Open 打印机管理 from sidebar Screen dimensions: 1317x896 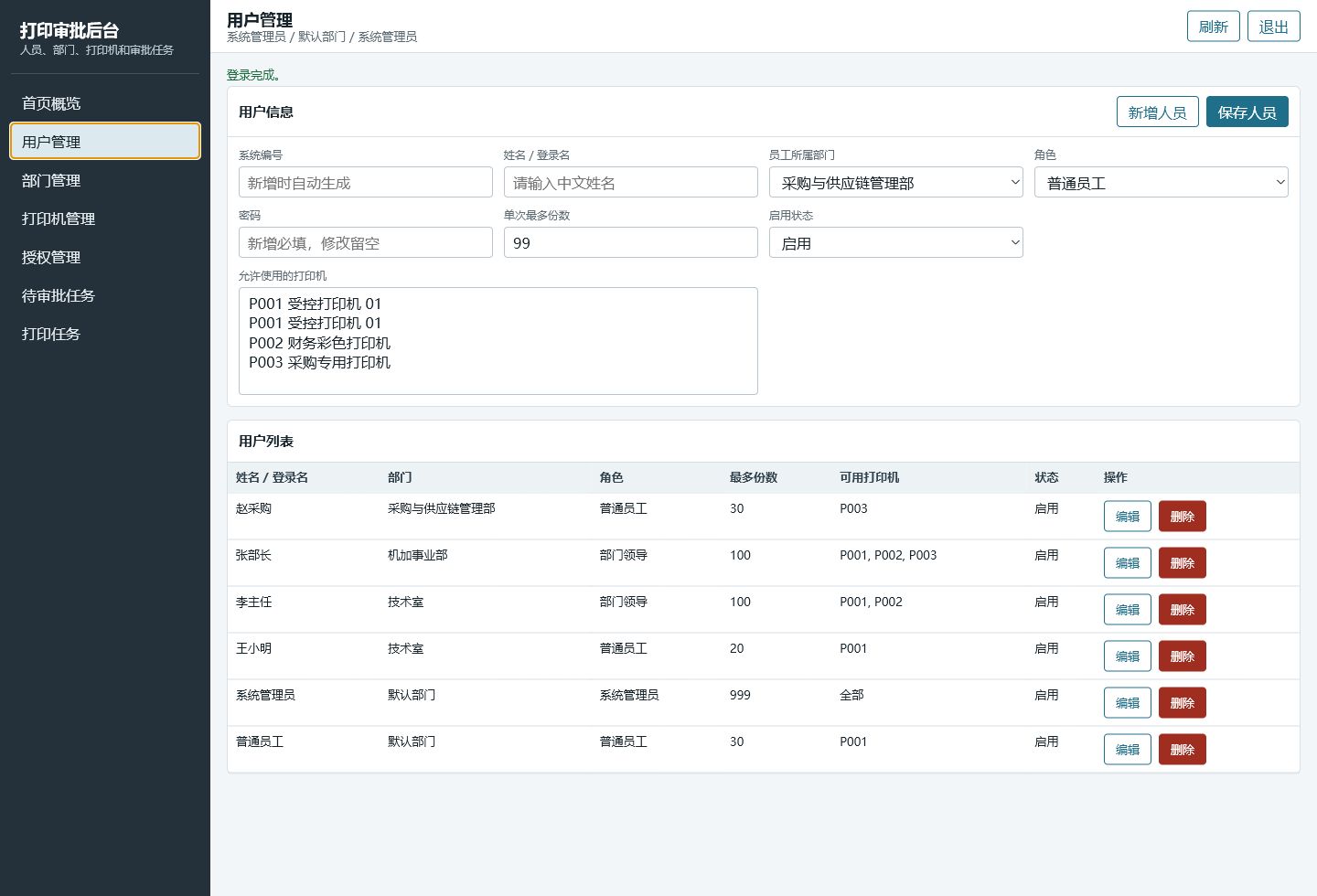(x=104, y=219)
